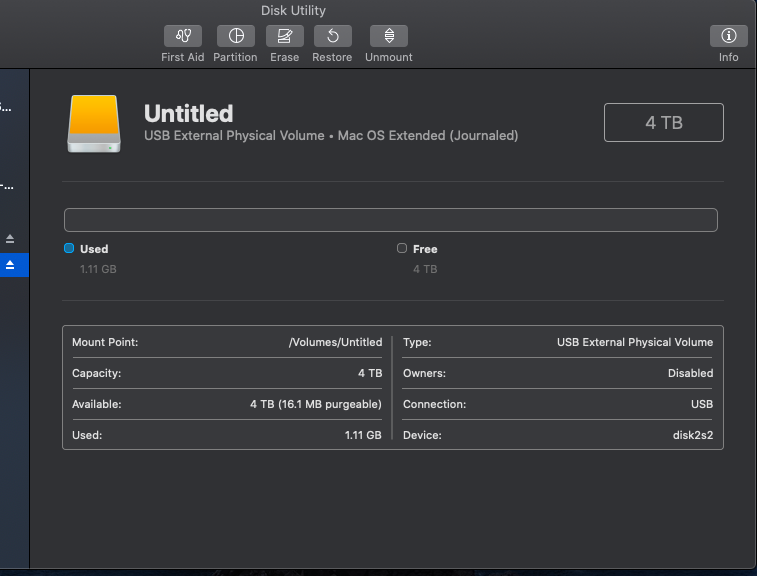Click the USB External Physical Volume subtitle
Viewport: 757px width, 576px height.
pyautogui.click(x=331, y=136)
